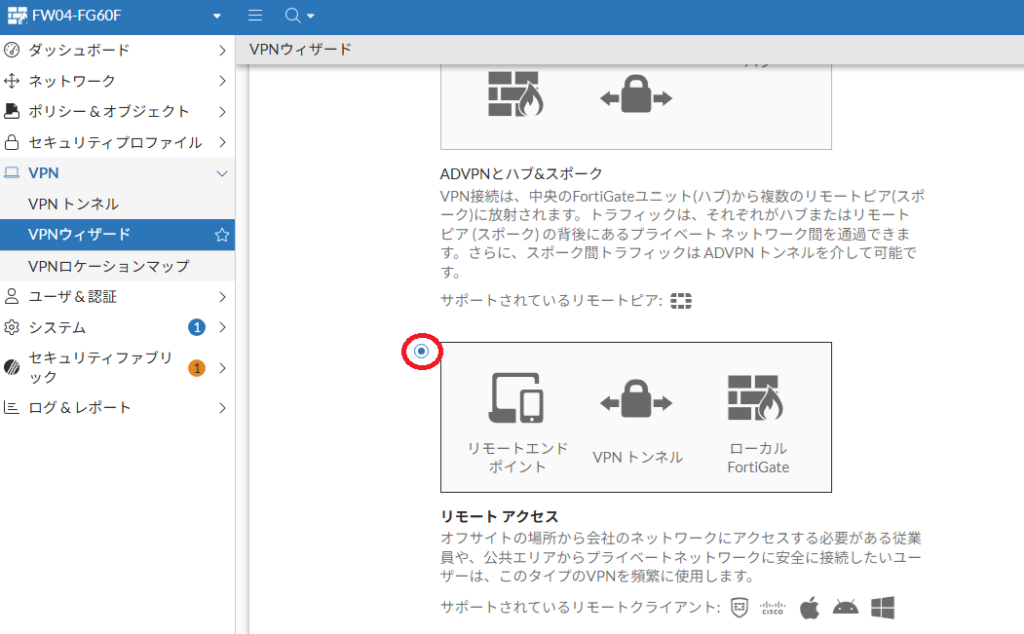The image size is (1024, 634).
Task: Click the ADVPNとハブ&スポーク heading
Action: click(521, 174)
